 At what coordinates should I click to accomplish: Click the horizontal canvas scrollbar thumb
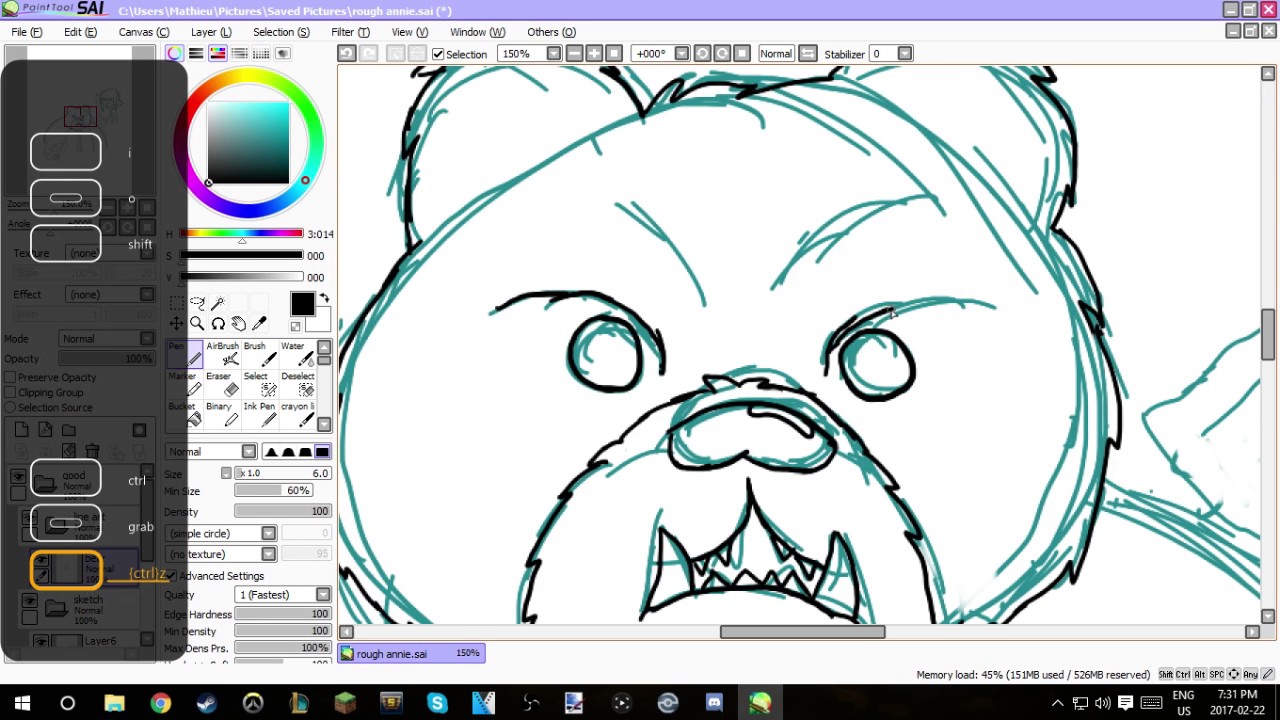[802, 632]
